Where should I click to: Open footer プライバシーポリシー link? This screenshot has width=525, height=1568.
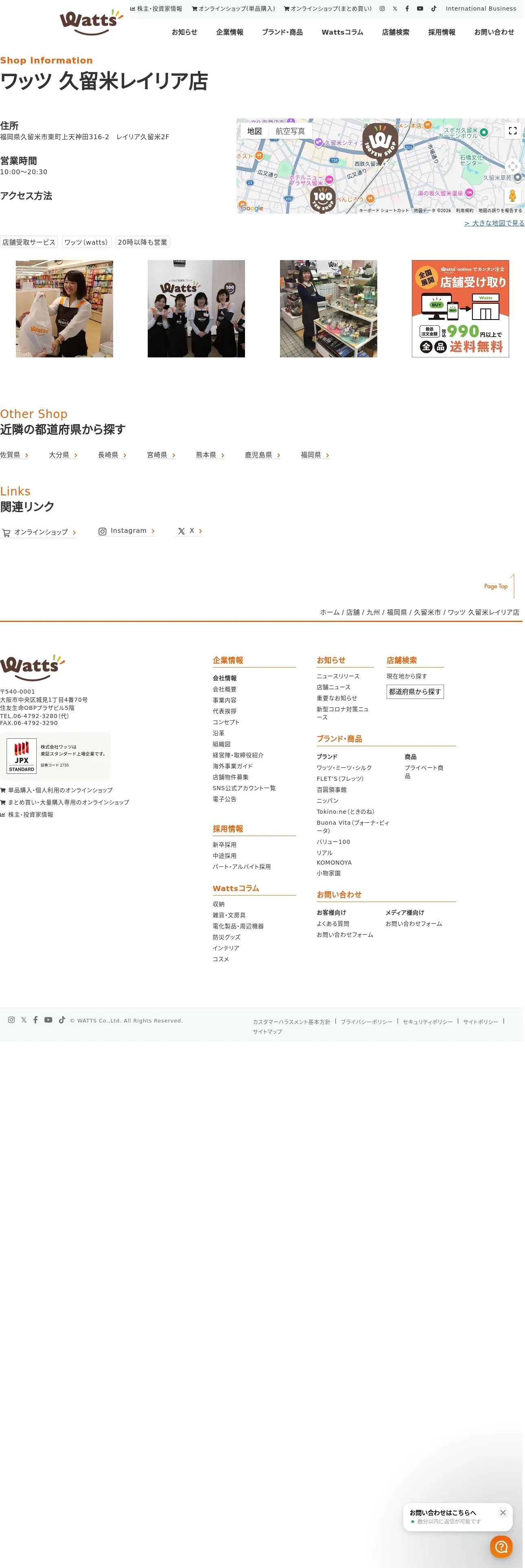click(366, 1022)
